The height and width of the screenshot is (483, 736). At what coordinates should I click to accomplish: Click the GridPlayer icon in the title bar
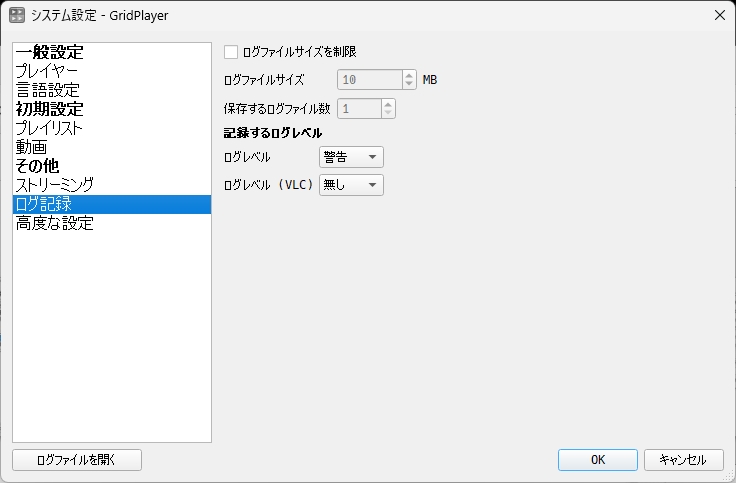click(17, 15)
